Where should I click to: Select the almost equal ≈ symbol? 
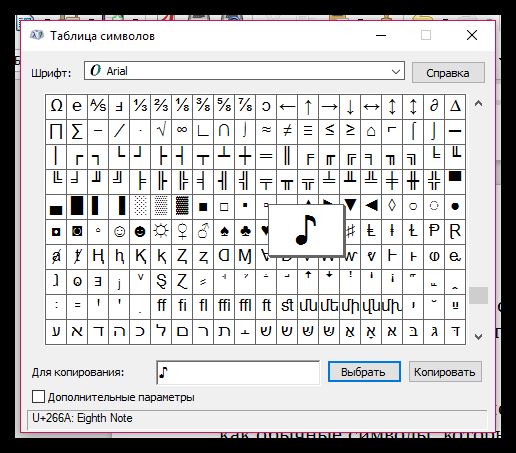pyautogui.click(x=266, y=131)
